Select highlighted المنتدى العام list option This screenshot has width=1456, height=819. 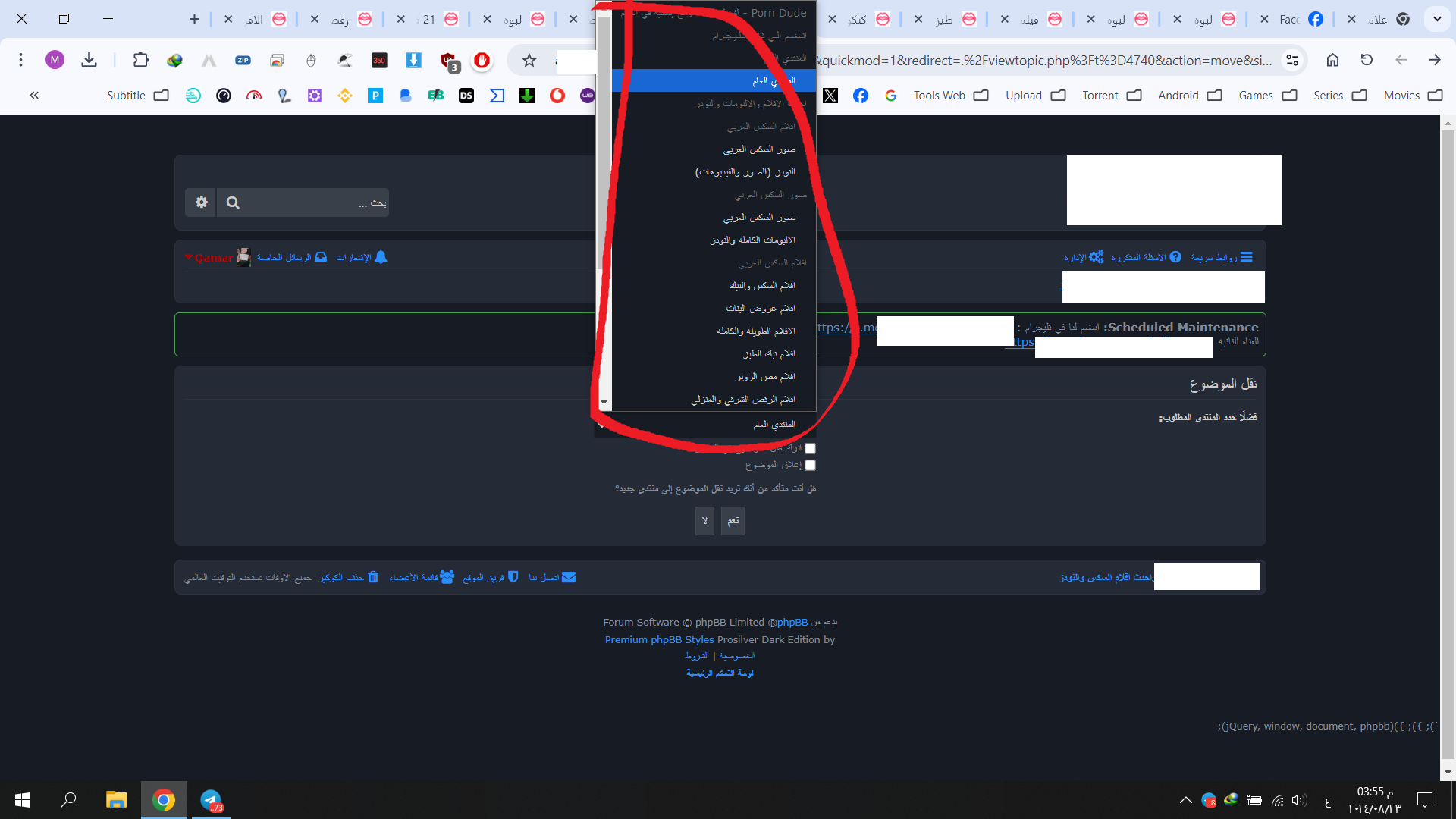click(x=713, y=80)
